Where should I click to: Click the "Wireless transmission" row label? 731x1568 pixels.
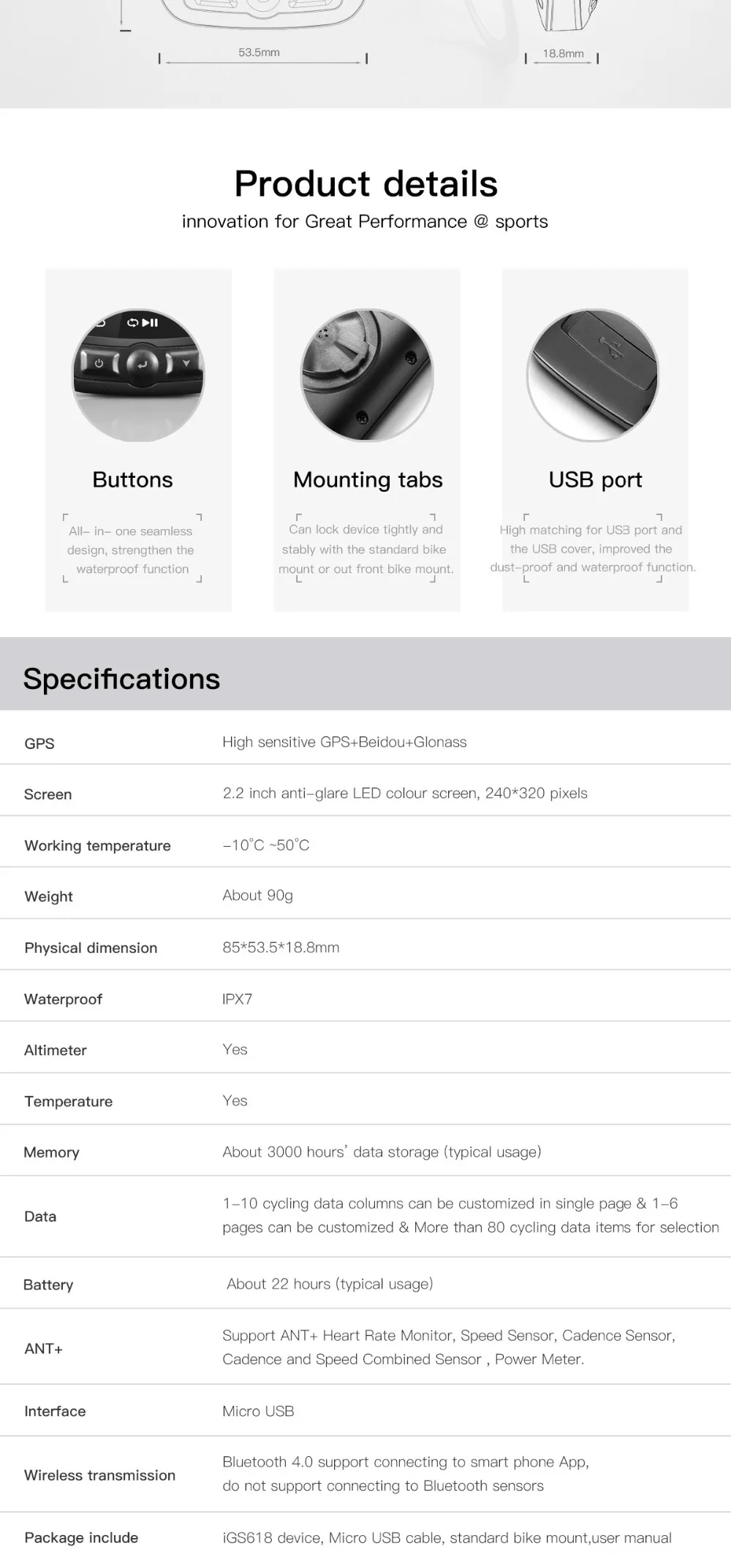pos(99,1474)
